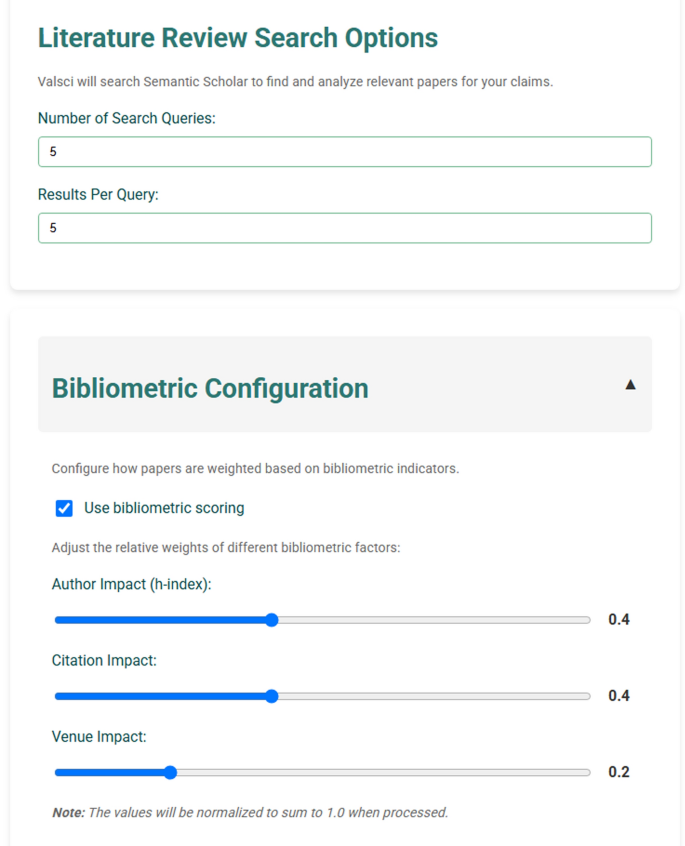685x846 pixels.
Task: Click the Citation Impact slider handle
Action: 272,696
